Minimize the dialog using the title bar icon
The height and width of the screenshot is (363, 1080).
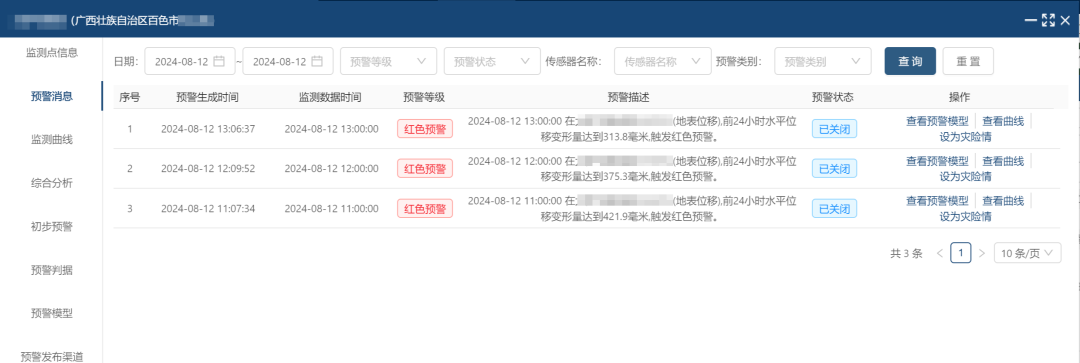pos(1031,20)
